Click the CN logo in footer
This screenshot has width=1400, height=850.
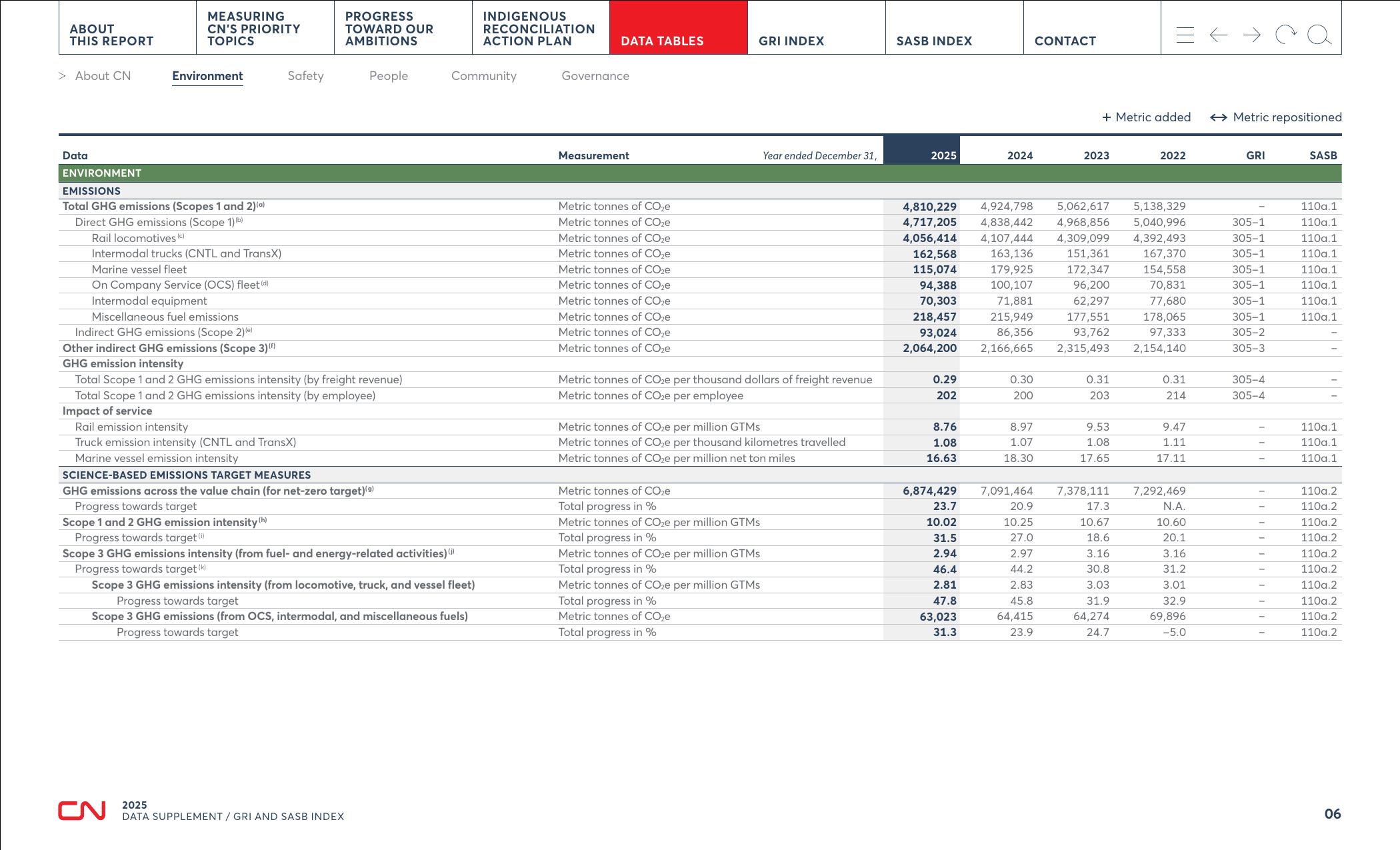[82, 810]
